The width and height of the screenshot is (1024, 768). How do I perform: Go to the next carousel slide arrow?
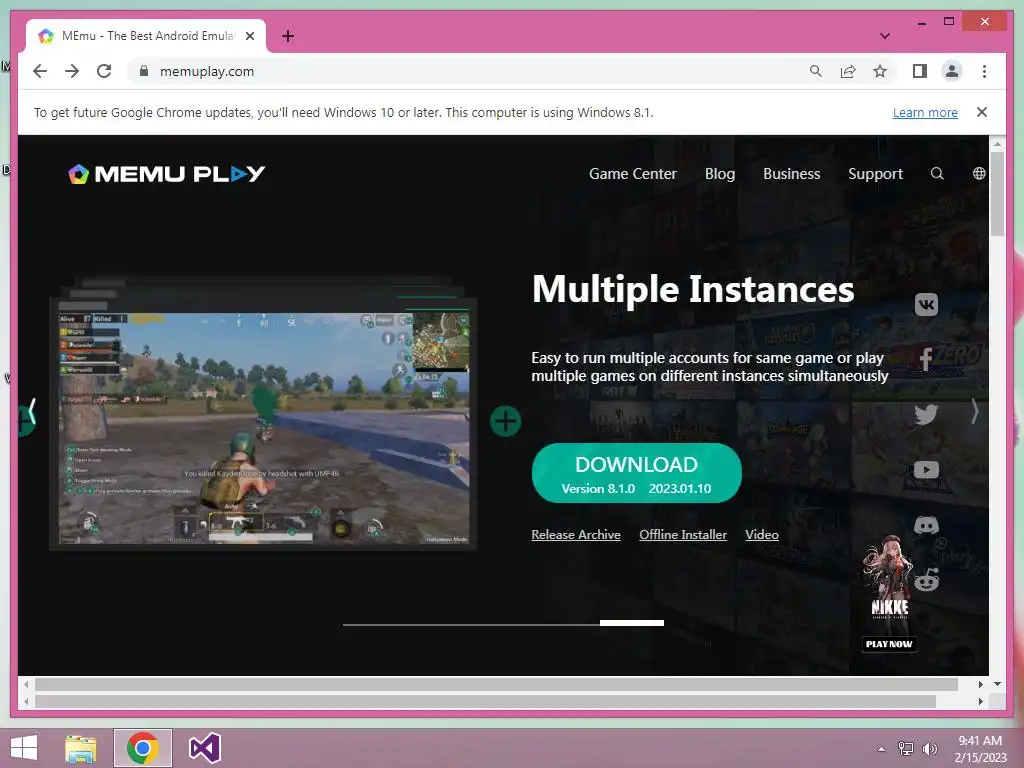[x=974, y=411]
